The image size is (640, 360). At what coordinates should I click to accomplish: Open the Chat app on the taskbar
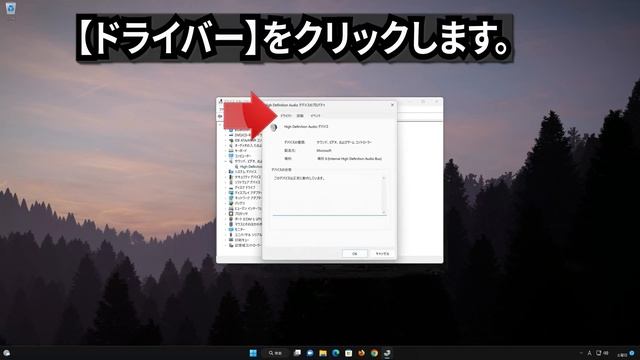(310, 353)
